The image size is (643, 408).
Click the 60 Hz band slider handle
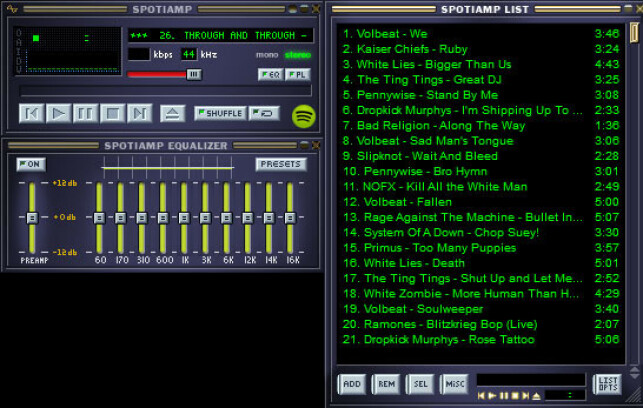tap(99, 218)
